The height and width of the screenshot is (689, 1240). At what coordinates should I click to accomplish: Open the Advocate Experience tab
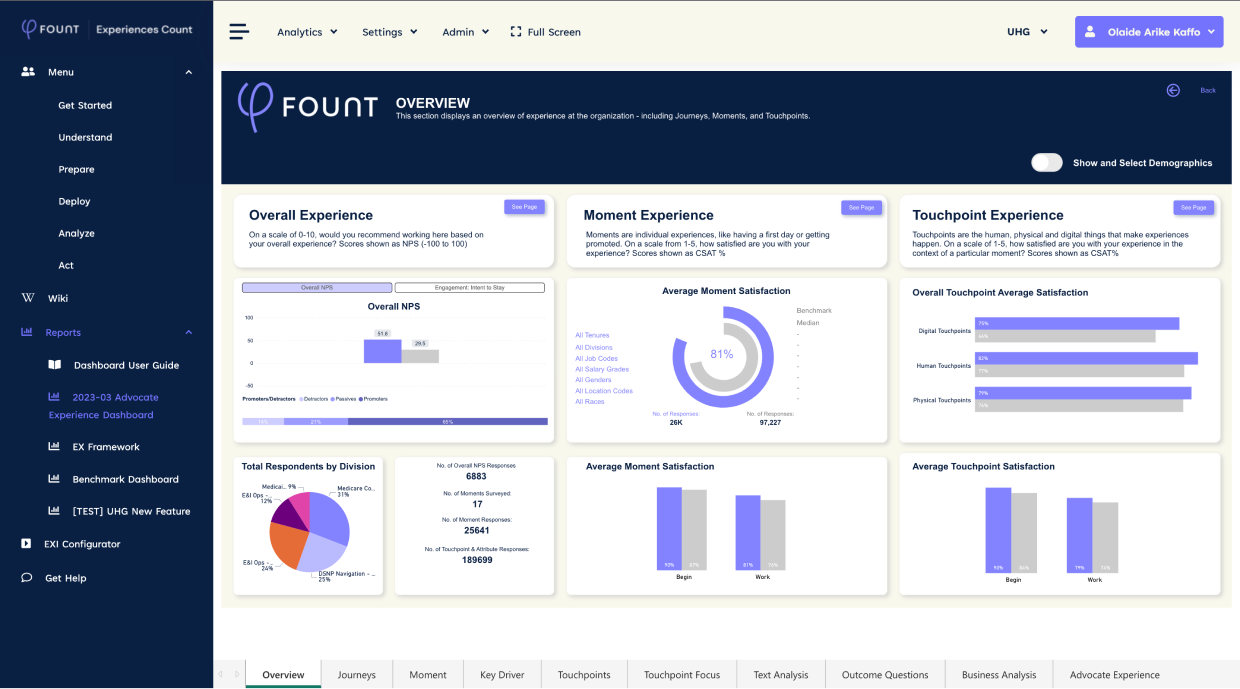1115,675
